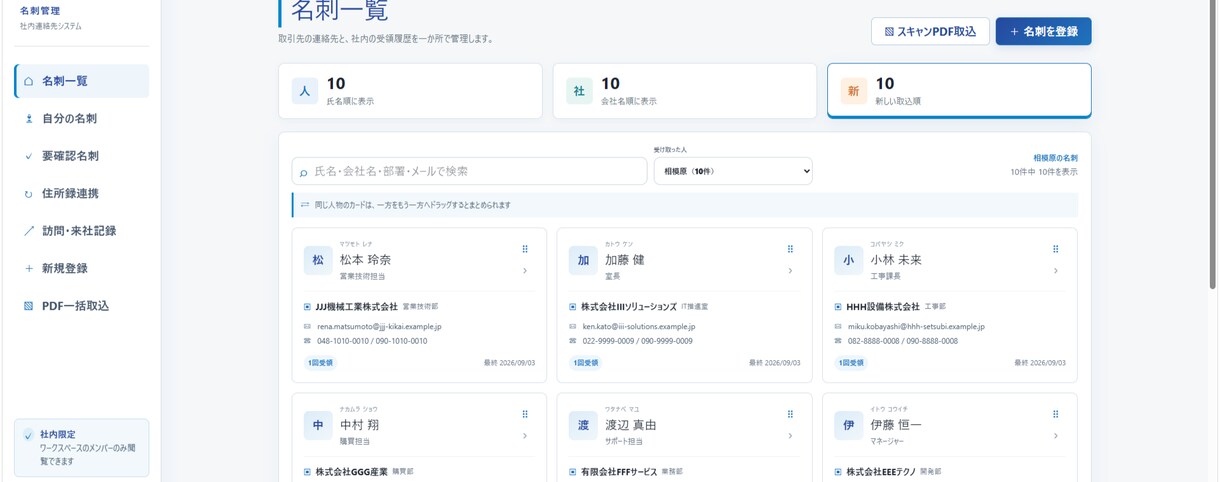Screen dimensions: 1220x482
Task: Open PDF一括取込 in sidebar
Action: click(x=82, y=306)
